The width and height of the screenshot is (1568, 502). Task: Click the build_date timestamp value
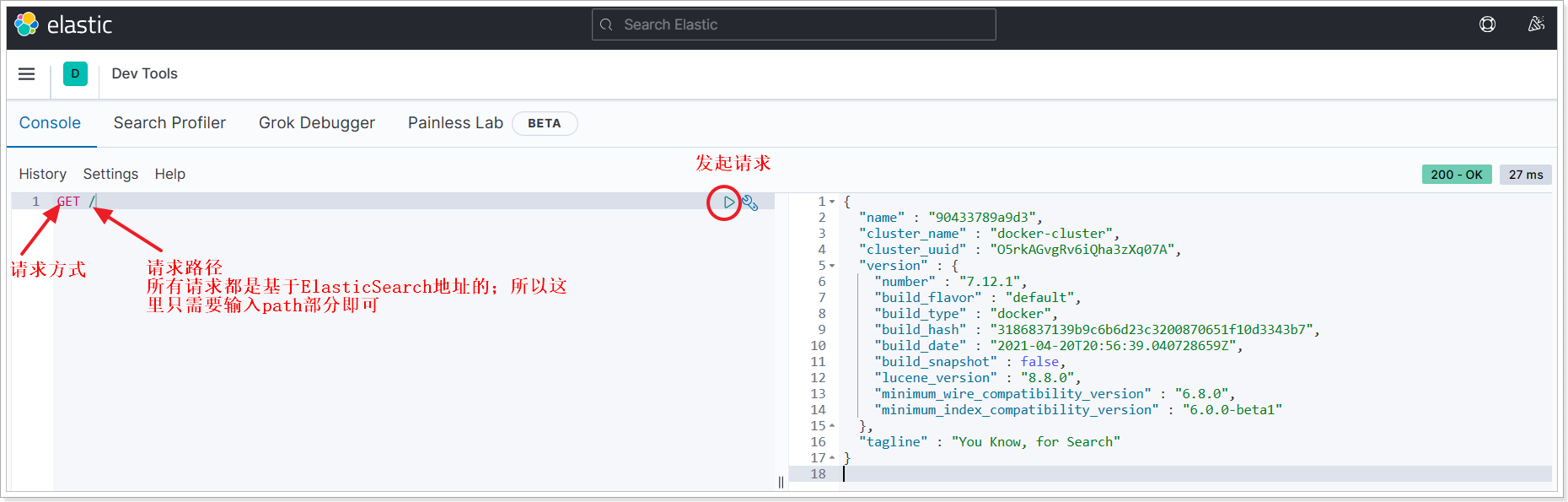(1113, 346)
